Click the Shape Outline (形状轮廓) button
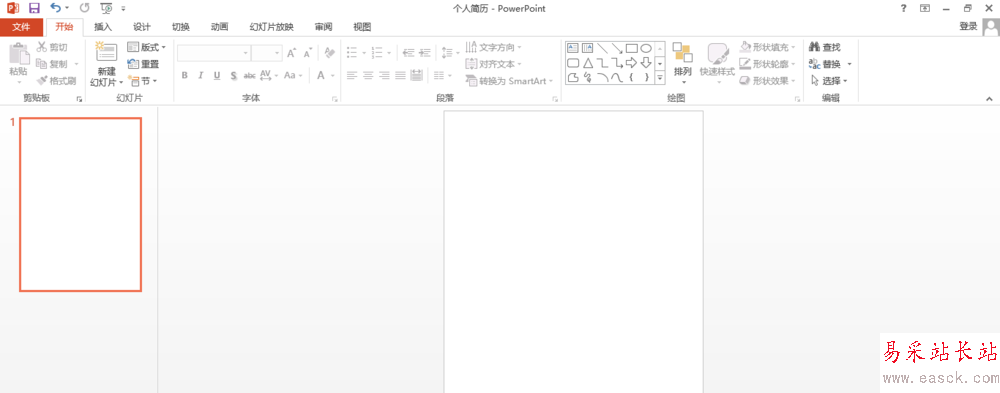The image size is (1000, 393). [768, 64]
